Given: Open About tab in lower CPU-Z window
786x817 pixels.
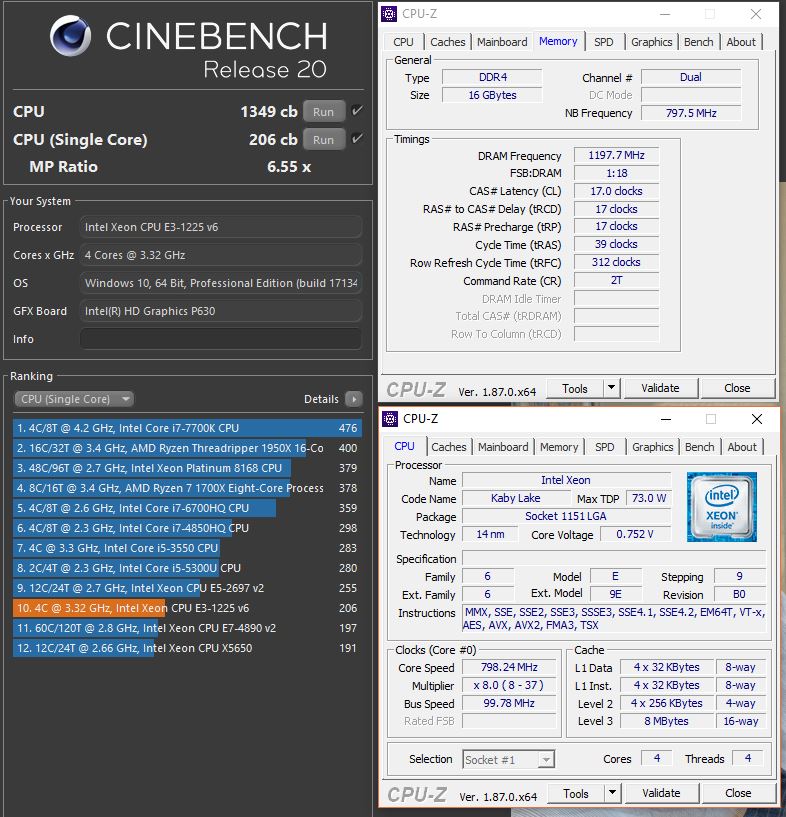Looking at the screenshot, I should coord(742,447).
